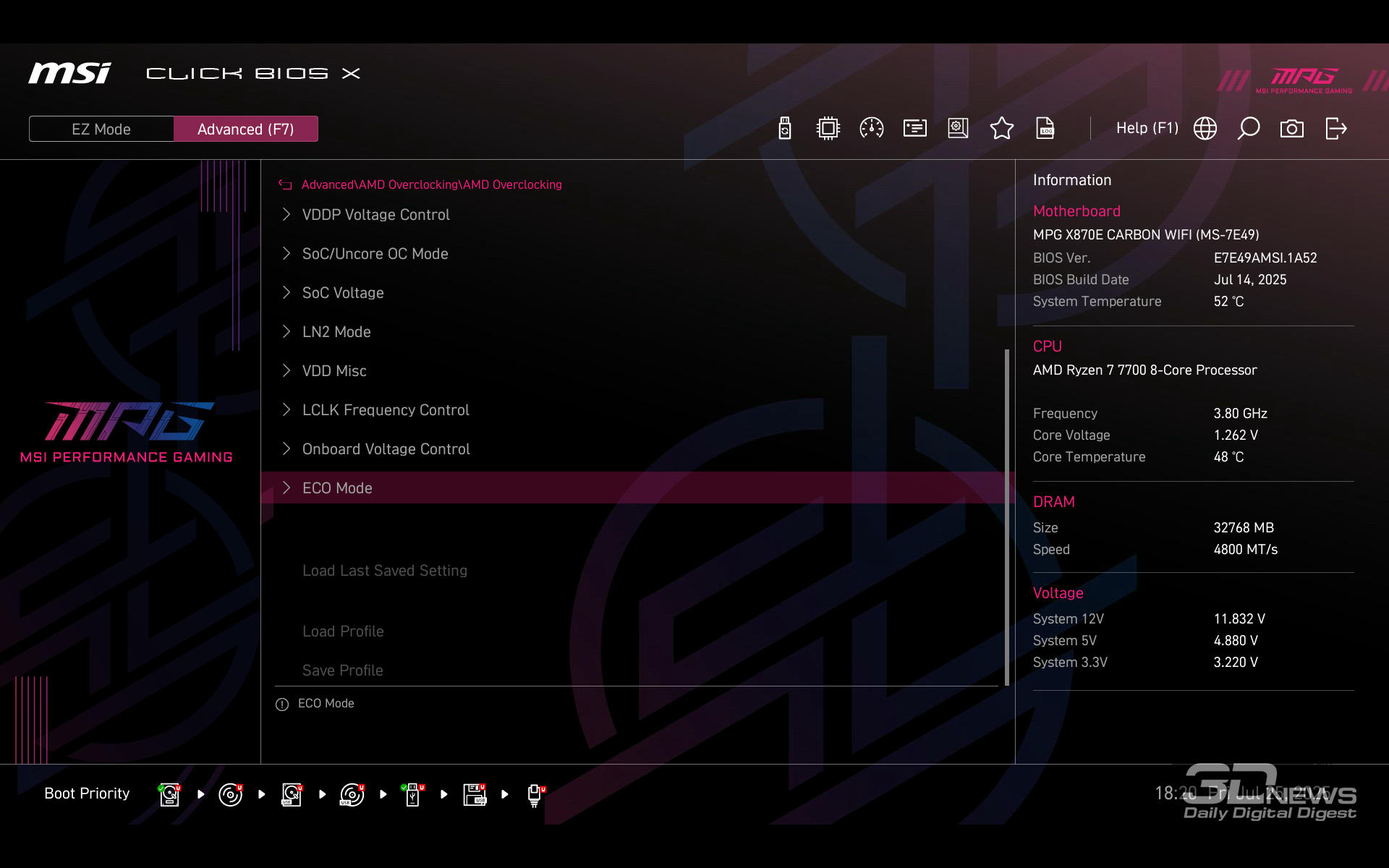Image resolution: width=1389 pixels, height=868 pixels.
Task: Select USB flash key boot icon
Action: pyautogui.click(x=413, y=794)
